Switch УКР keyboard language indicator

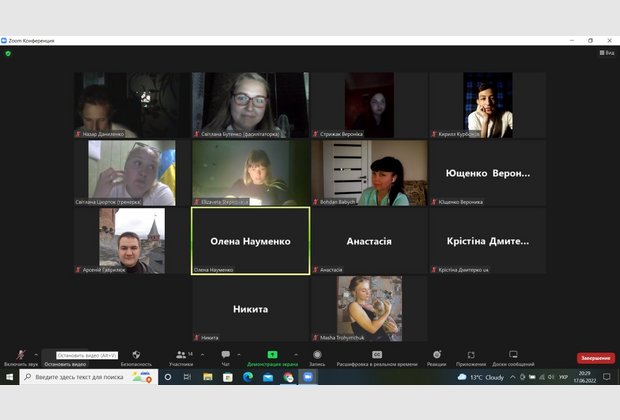[563, 377]
